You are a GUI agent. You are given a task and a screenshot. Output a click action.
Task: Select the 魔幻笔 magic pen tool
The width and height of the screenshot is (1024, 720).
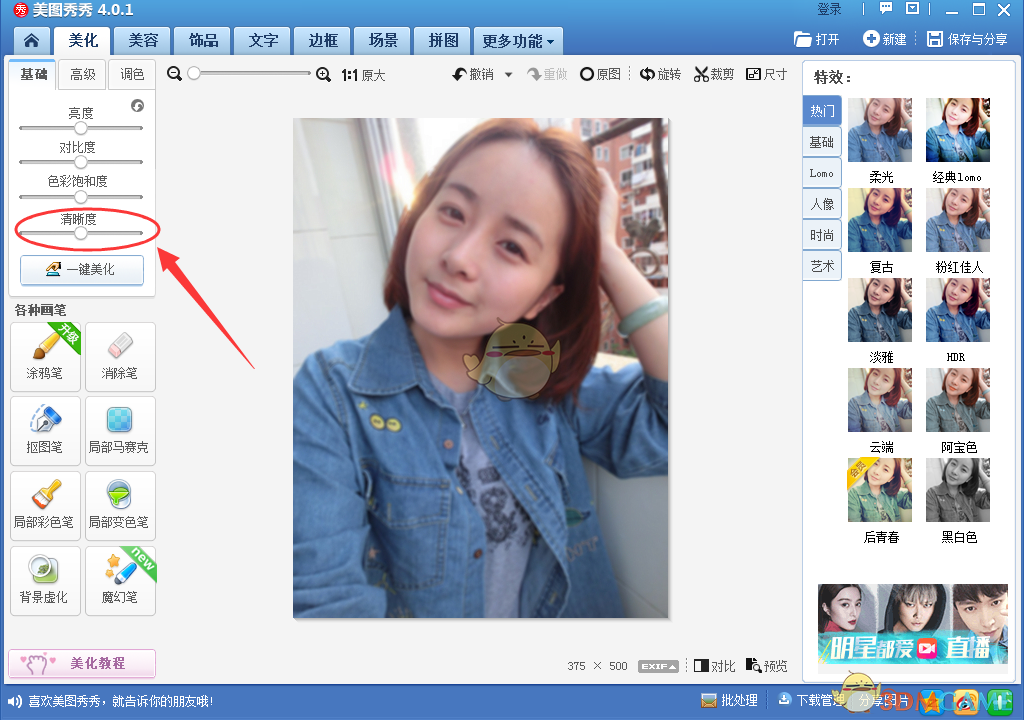(119, 580)
